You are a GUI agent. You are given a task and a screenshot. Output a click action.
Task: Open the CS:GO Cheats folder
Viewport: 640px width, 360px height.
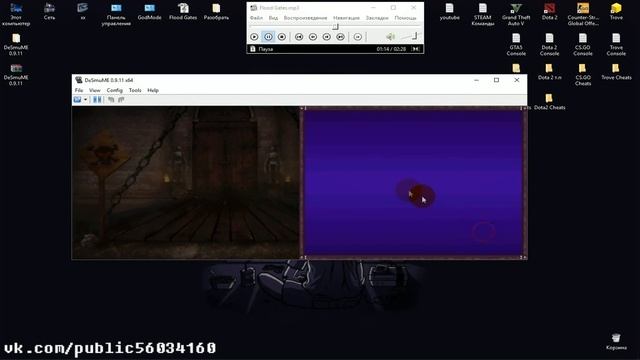click(583, 74)
